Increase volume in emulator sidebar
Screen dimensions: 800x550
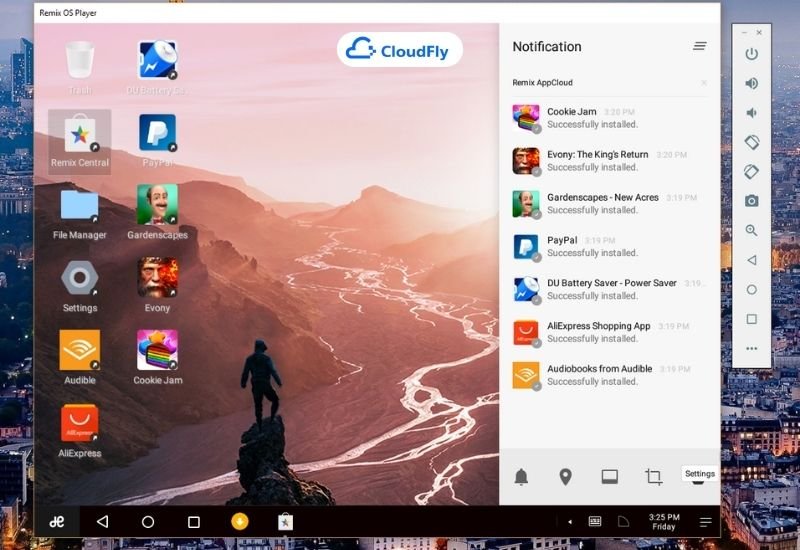click(752, 83)
